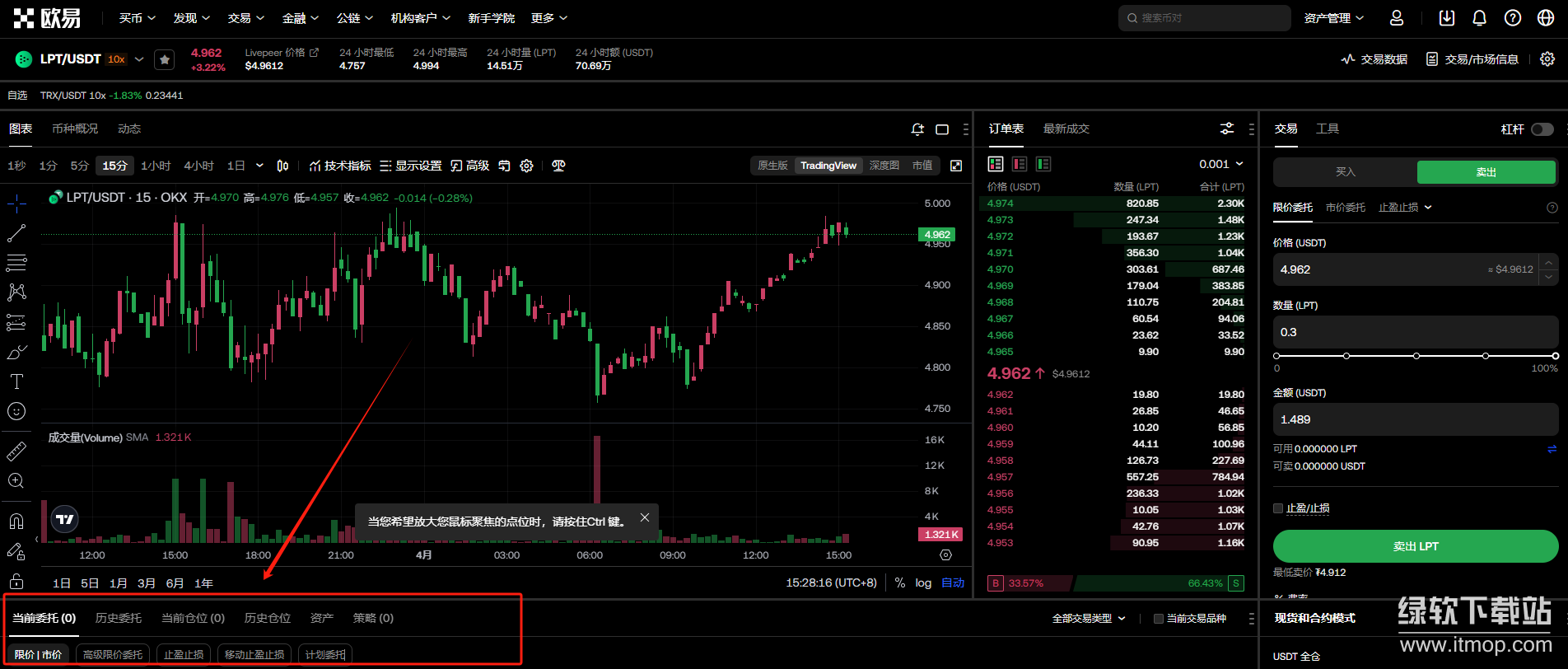Click the chart zoom-in magnifier tool
The width and height of the screenshot is (1568, 669).
click(x=16, y=481)
